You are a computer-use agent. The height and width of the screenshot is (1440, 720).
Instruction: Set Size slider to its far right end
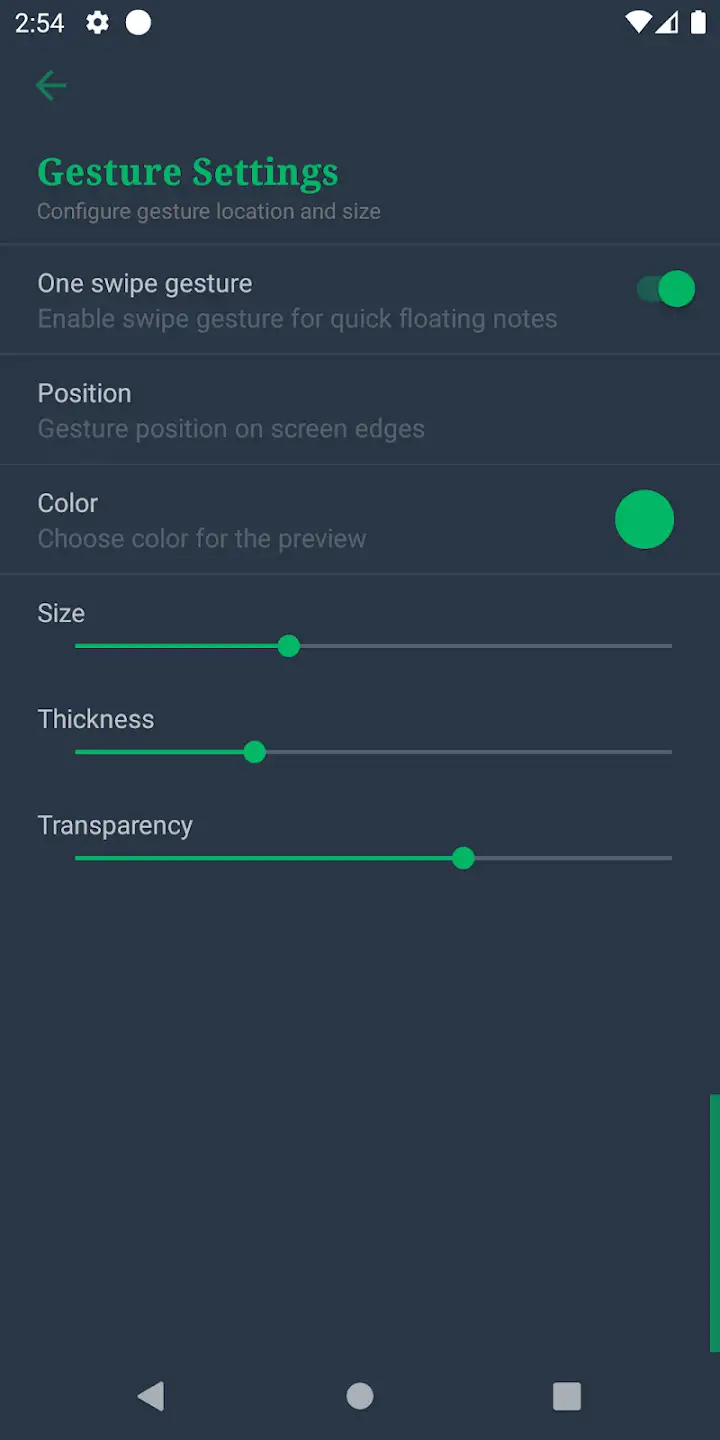pyautogui.click(x=670, y=646)
